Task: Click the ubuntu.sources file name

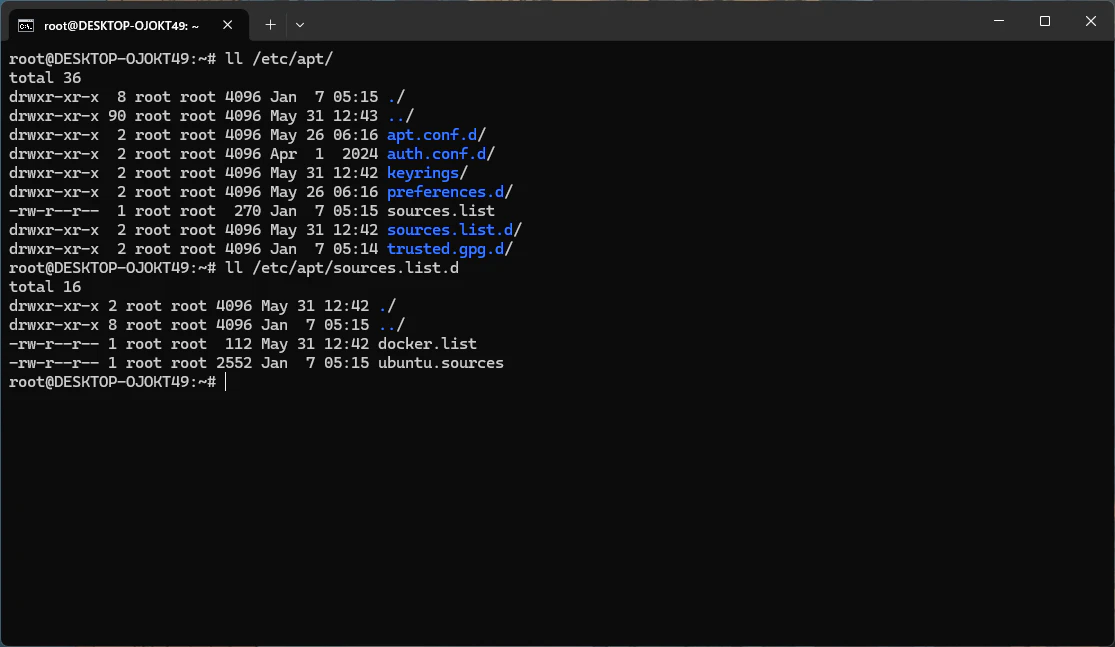Action: click(x=441, y=363)
